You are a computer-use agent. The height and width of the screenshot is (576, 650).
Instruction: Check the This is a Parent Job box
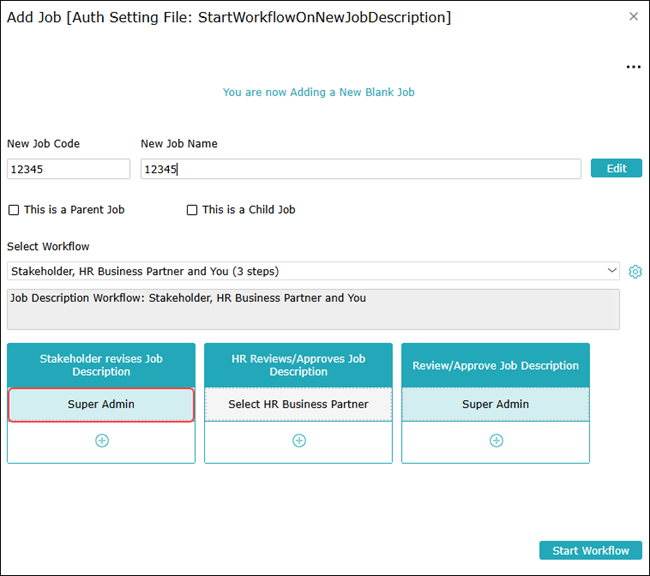click(14, 210)
